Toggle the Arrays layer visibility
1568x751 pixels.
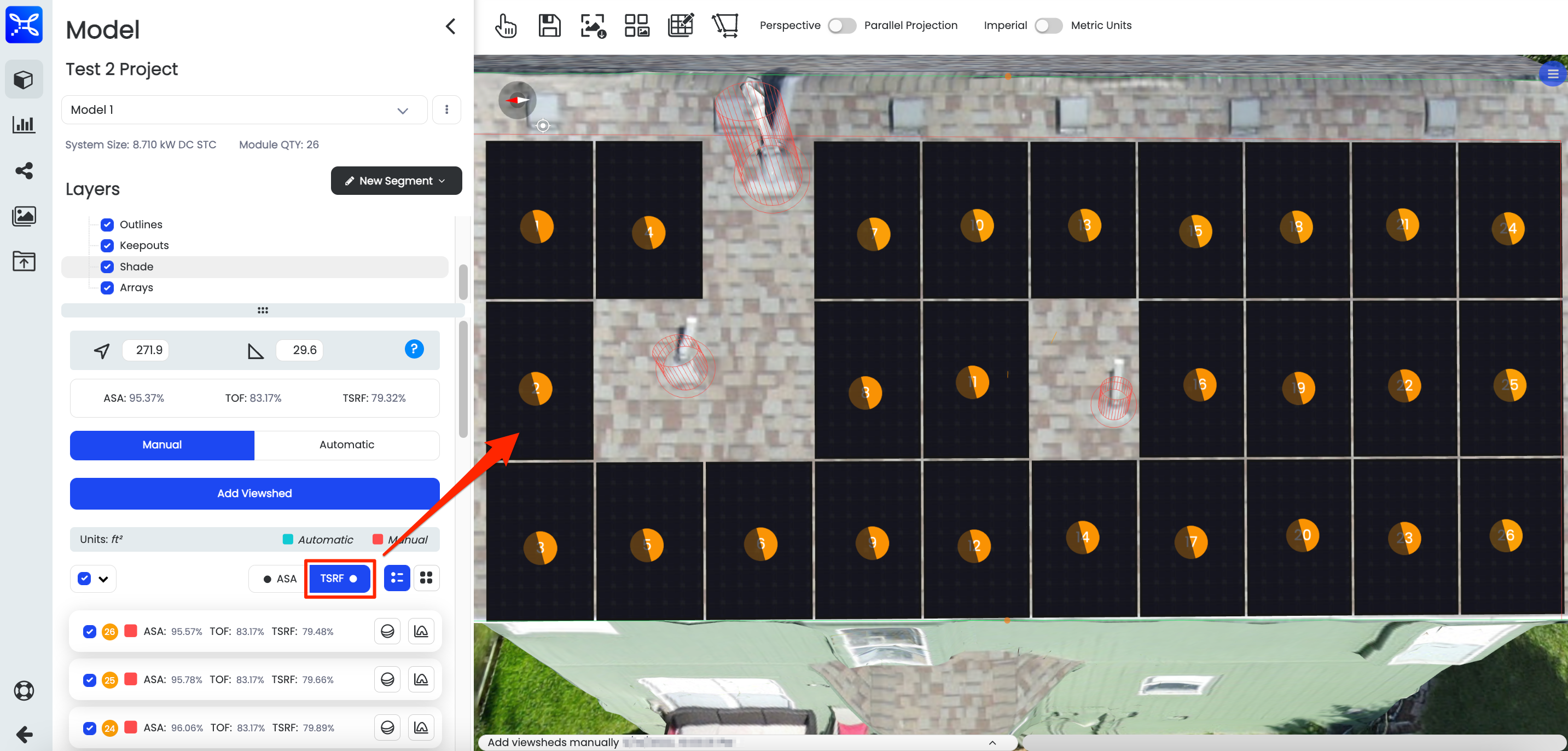click(108, 288)
